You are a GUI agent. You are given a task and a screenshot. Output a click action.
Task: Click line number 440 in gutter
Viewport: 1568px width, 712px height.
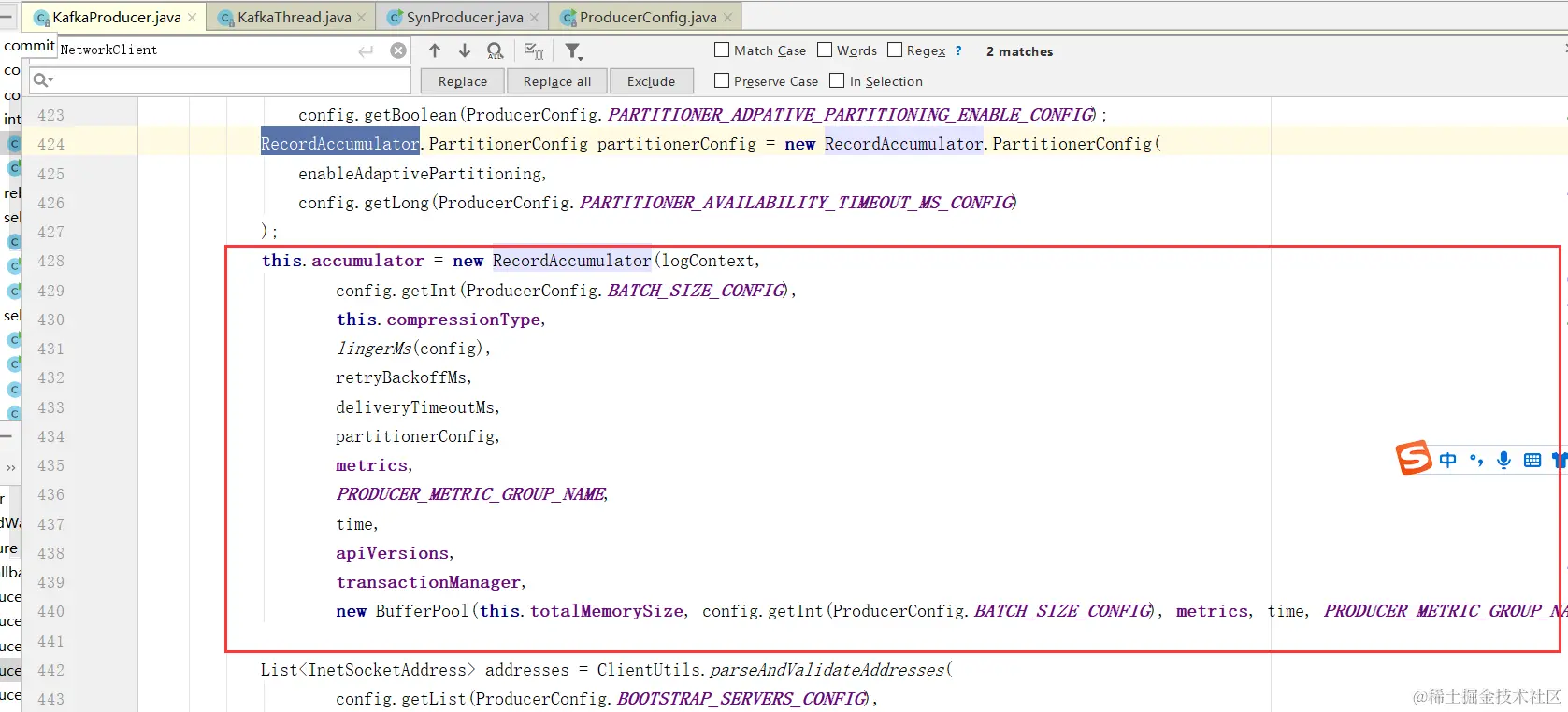coord(50,611)
